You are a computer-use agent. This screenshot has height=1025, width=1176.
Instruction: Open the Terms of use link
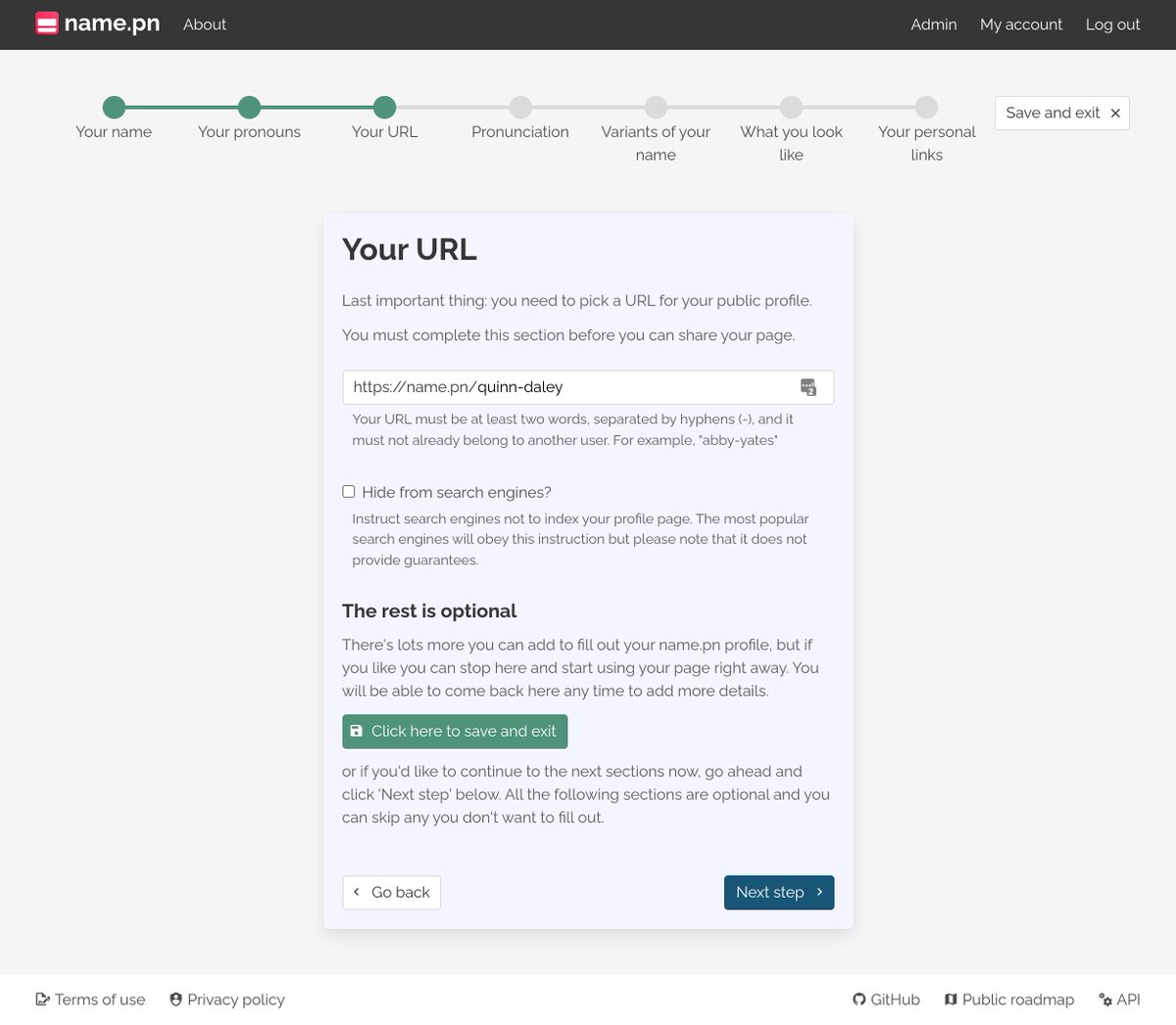pyautogui.click(x=100, y=1000)
